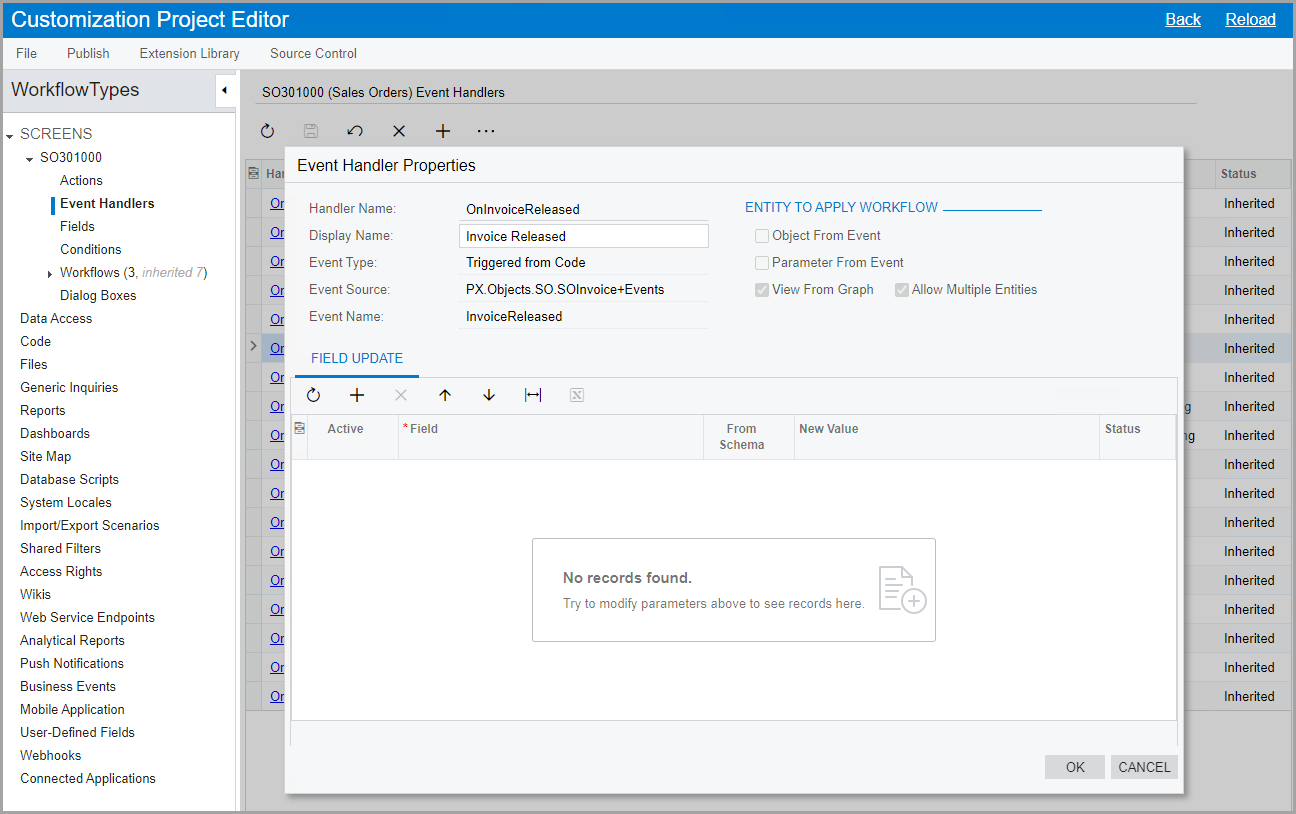Add a new field update row
Screen dimensions: 1296x814
pyautogui.click(x=357, y=395)
